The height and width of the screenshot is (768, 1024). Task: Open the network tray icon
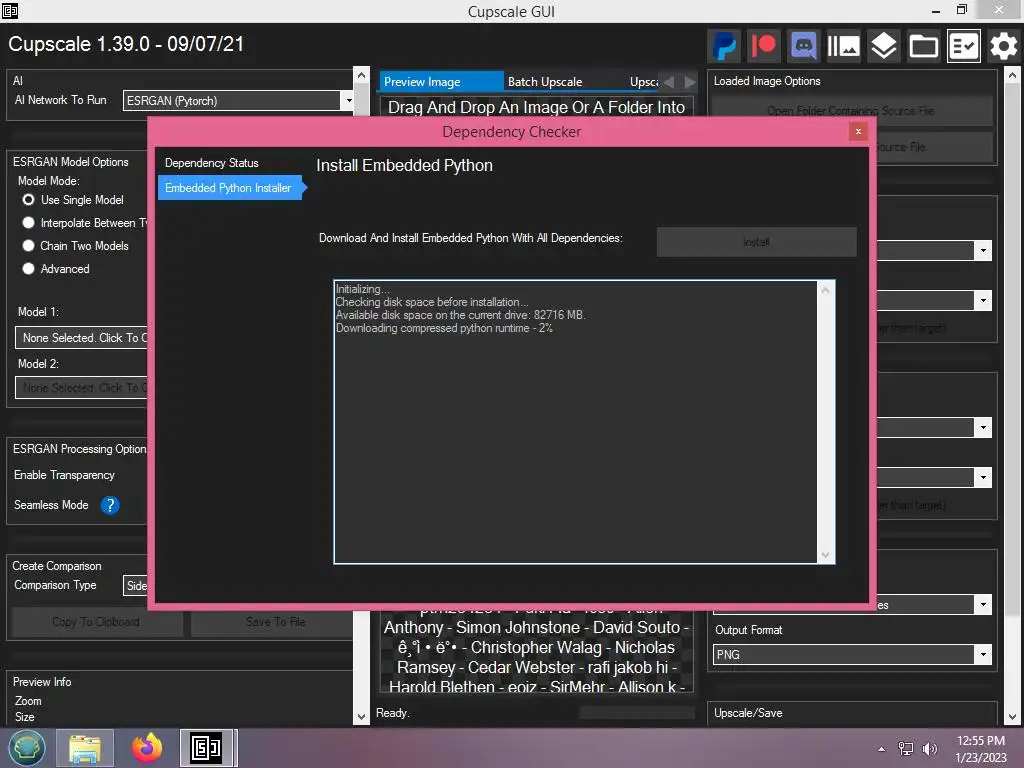(905, 749)
